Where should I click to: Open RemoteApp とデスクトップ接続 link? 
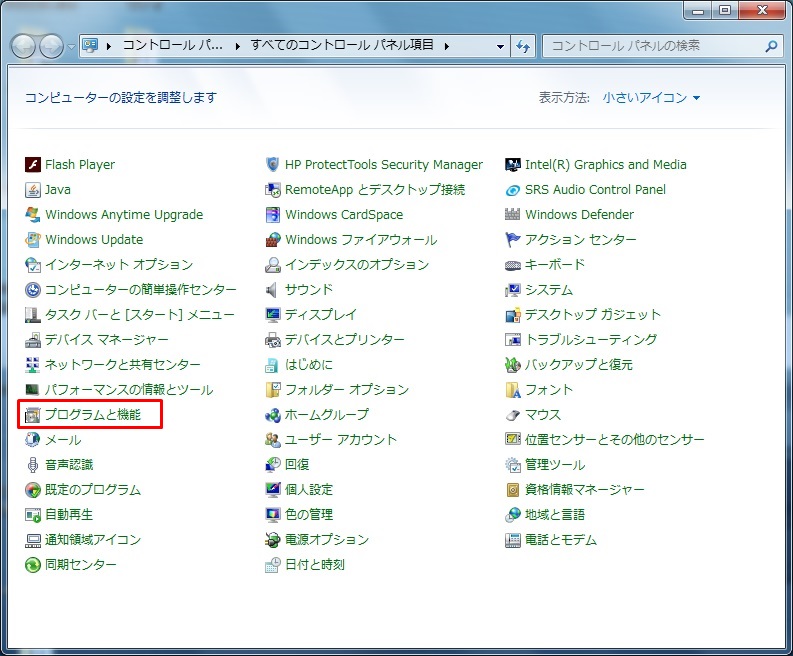pos(375,190)
